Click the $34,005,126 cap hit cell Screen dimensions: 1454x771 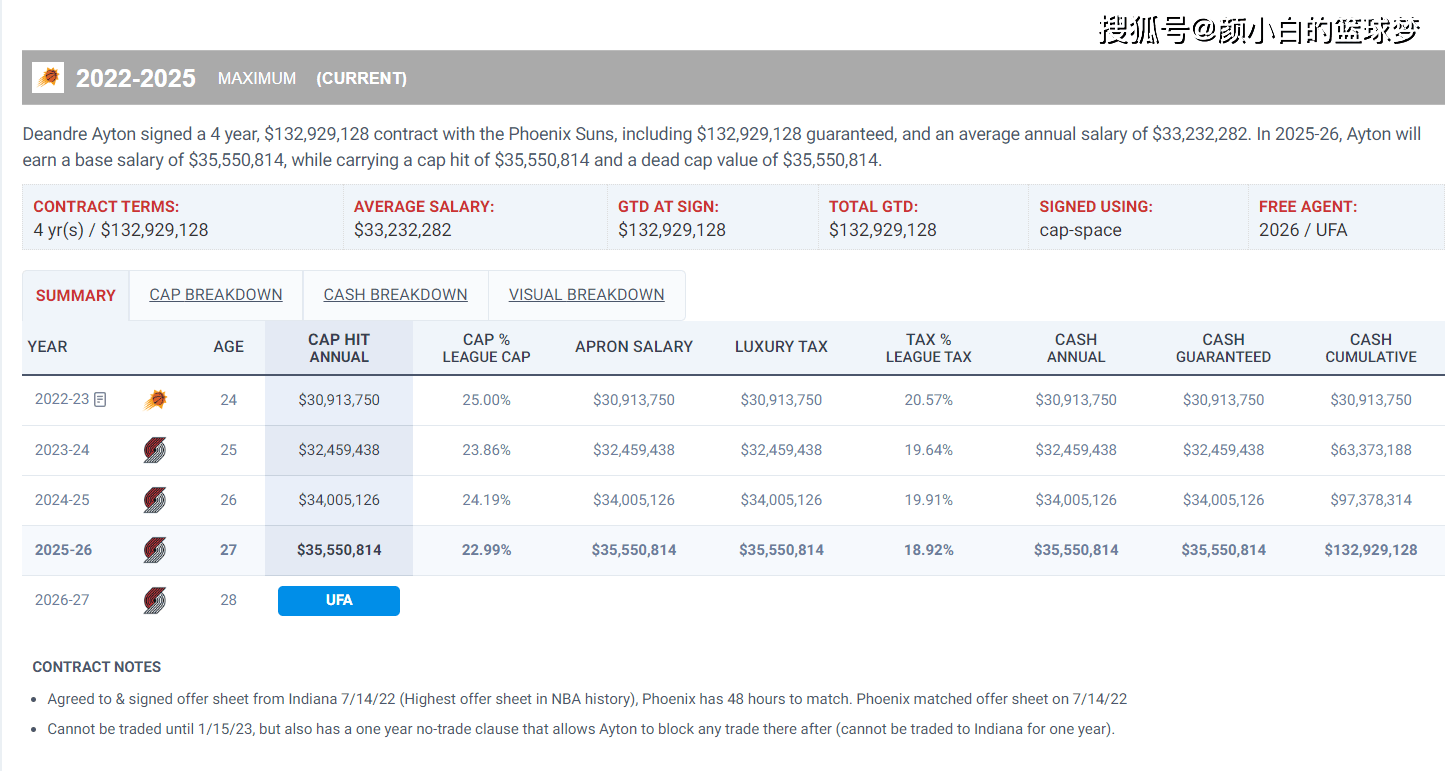coord(339,500)
